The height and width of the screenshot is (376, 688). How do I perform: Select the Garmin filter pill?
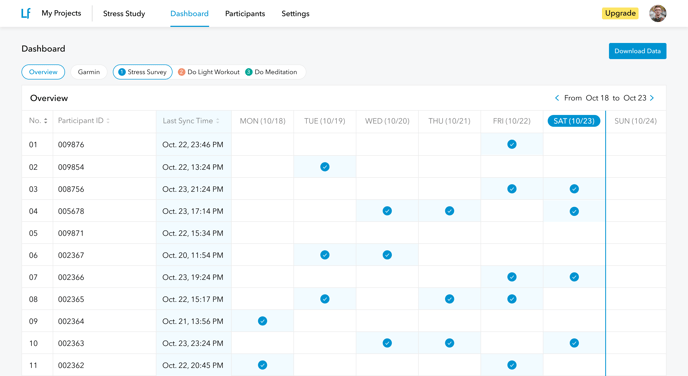pyautogui.click(x=89, y=72)
